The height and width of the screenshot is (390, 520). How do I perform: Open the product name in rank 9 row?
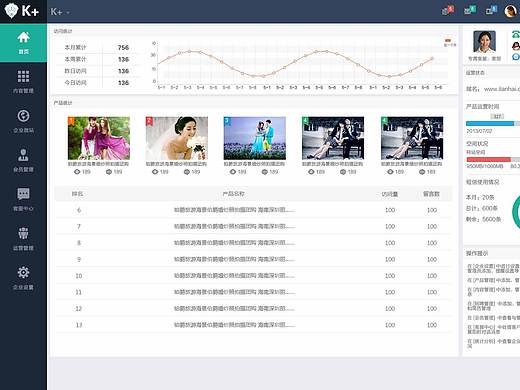click(x=234, y=259)
